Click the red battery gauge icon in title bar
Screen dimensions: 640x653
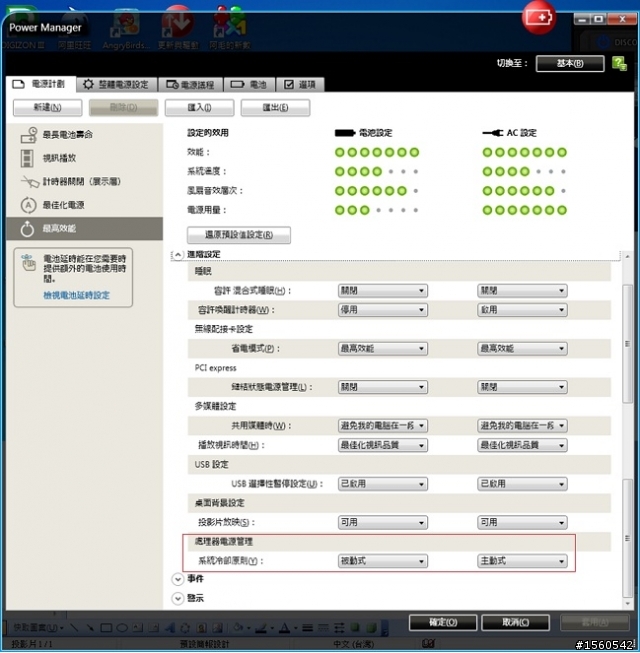(539, 18)
